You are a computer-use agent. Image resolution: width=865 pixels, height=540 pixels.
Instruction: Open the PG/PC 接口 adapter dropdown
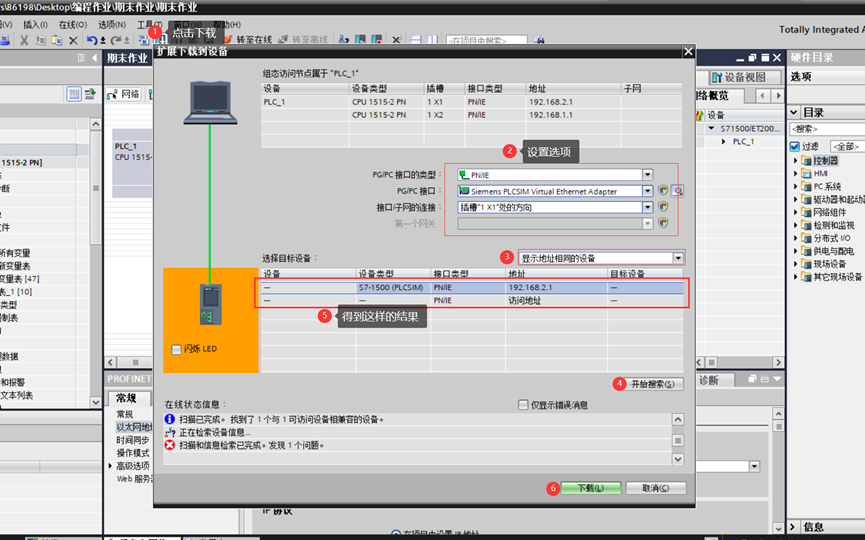pyautogui.click(x=648, y=191)
